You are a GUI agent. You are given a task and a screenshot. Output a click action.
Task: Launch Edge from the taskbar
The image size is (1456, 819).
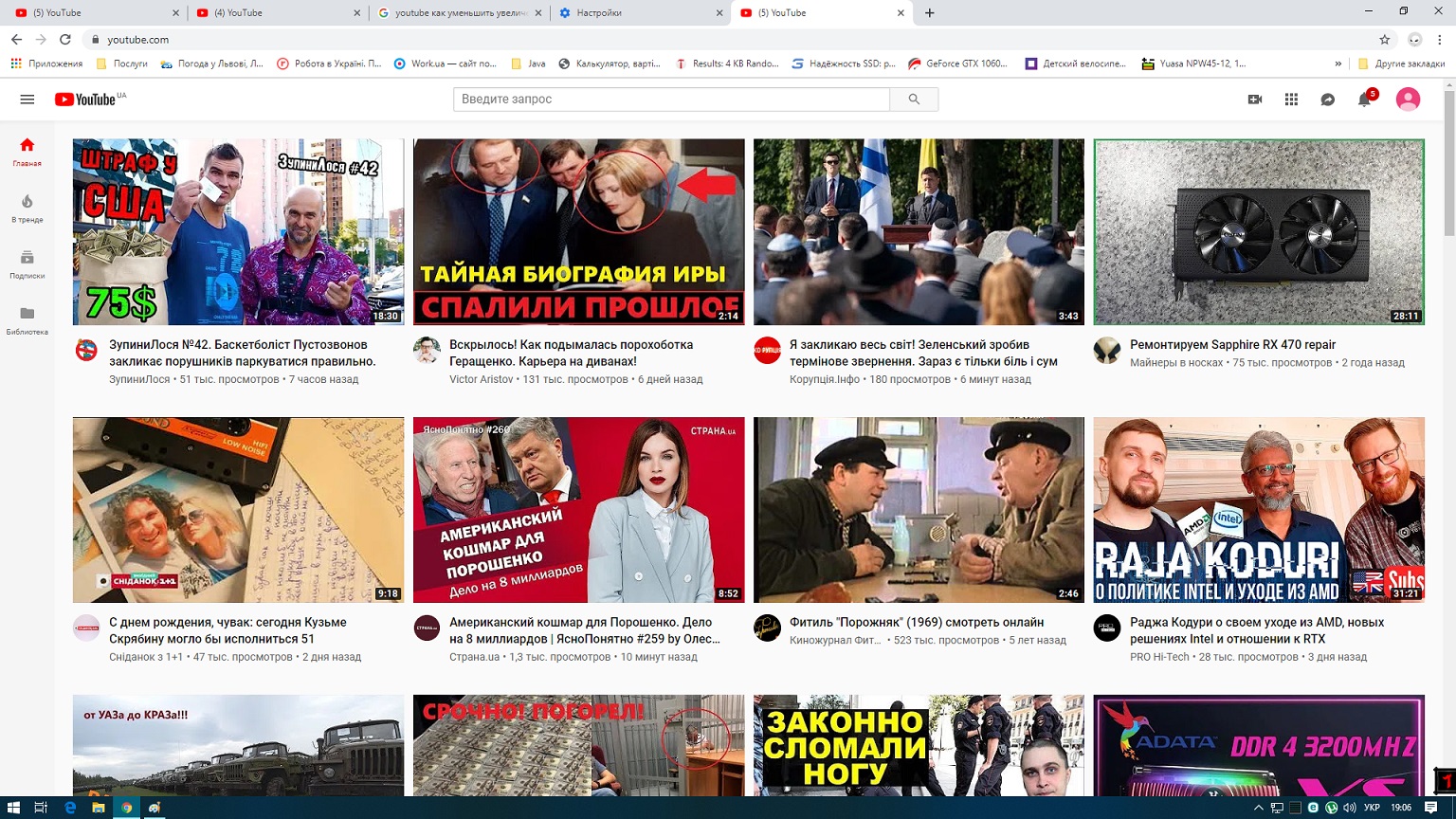point(70,808)
